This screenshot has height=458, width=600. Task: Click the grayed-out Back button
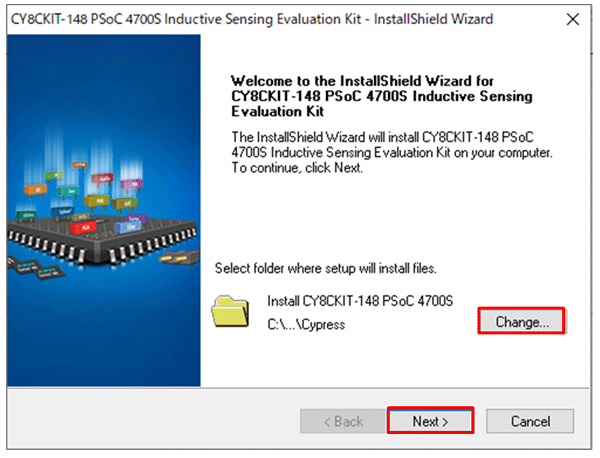point(343,421)
